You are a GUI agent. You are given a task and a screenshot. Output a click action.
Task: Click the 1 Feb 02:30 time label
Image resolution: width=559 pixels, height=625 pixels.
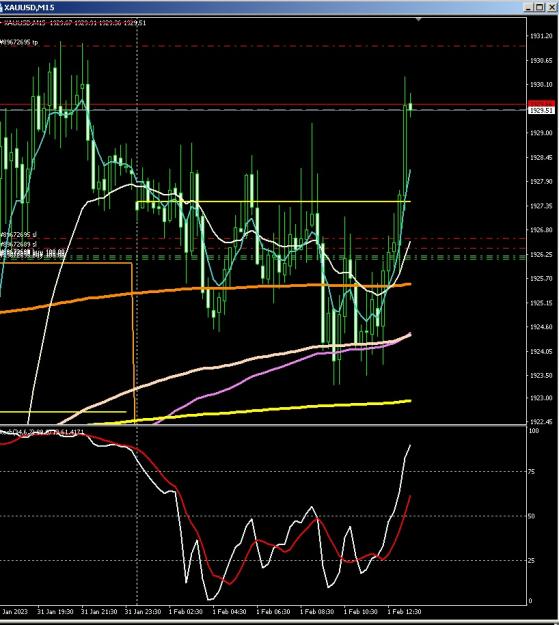point(185,611)
